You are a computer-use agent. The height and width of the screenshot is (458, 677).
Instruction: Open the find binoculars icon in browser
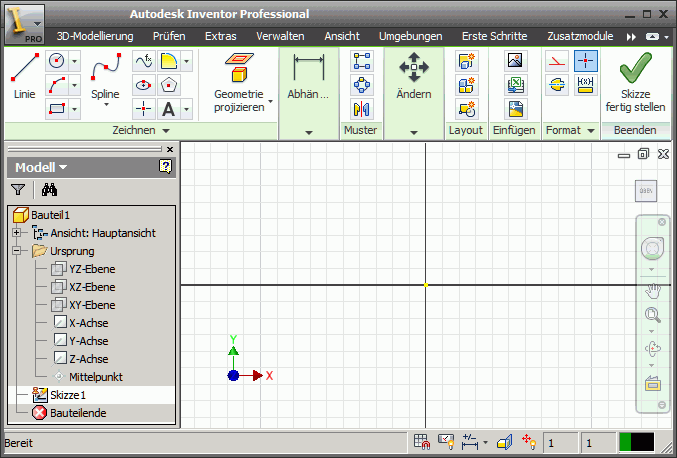click(x=47, y=189)
